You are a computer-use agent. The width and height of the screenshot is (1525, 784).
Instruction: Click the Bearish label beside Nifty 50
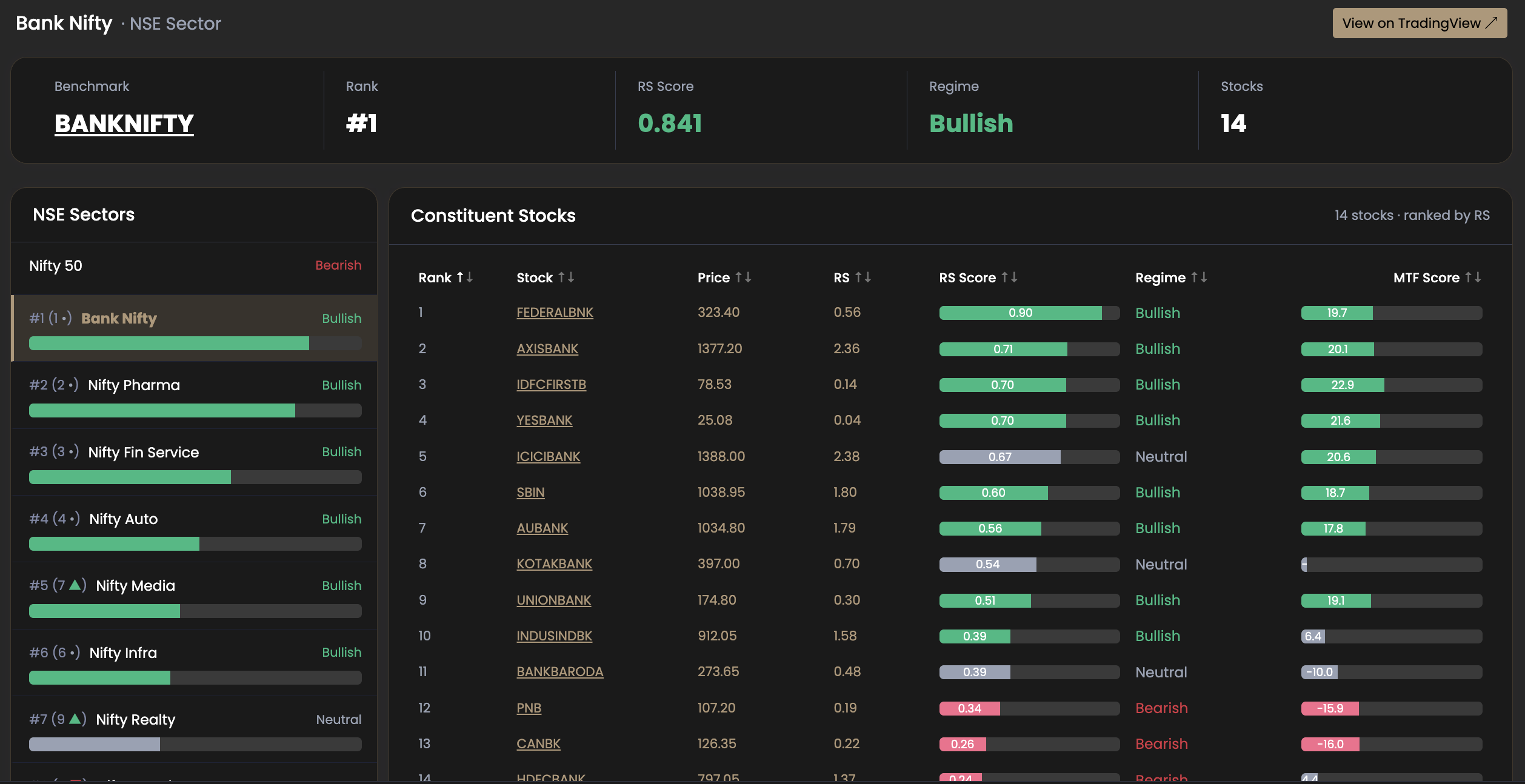338,265
